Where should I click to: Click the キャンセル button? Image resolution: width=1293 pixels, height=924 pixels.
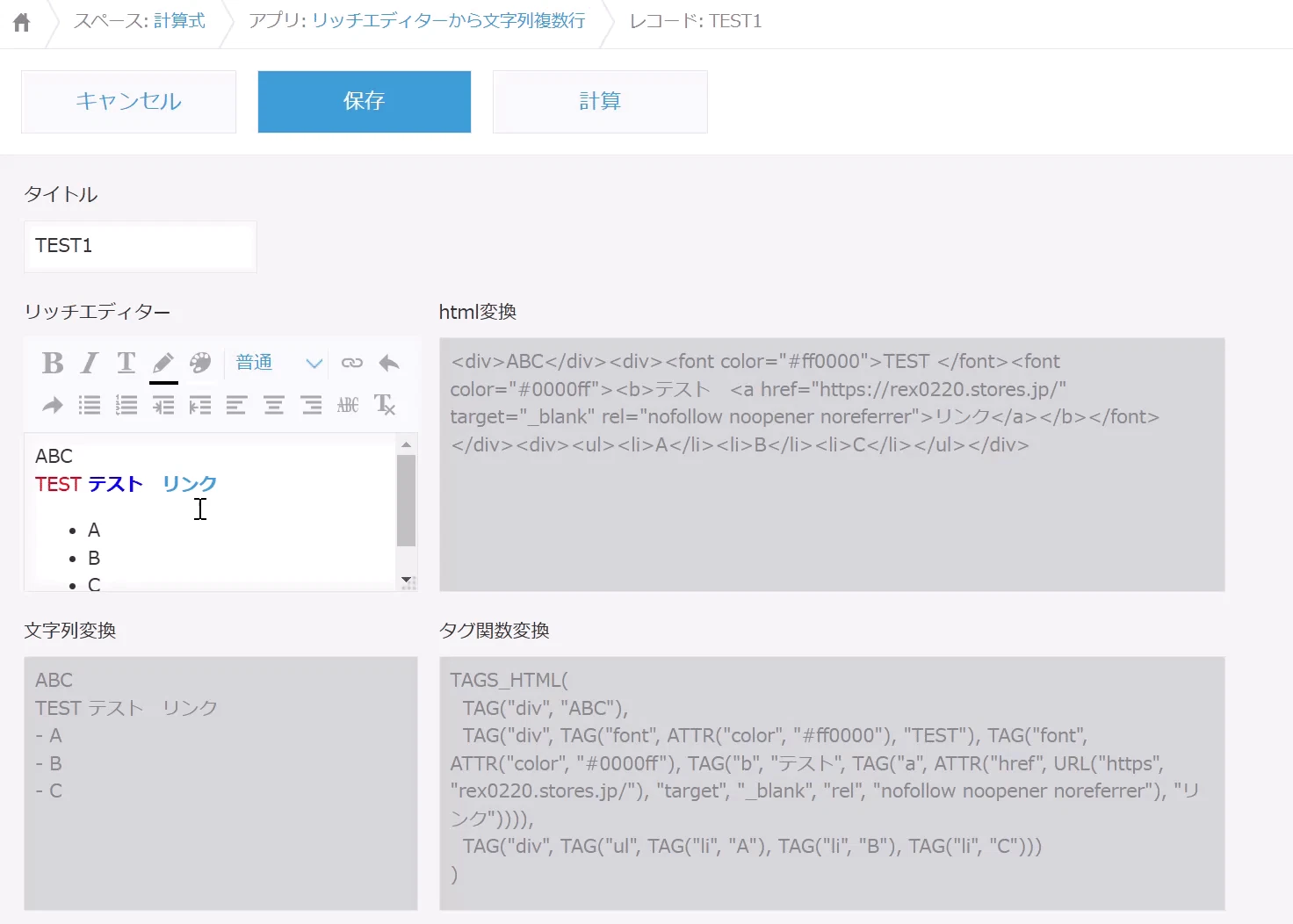click(128, 102)
